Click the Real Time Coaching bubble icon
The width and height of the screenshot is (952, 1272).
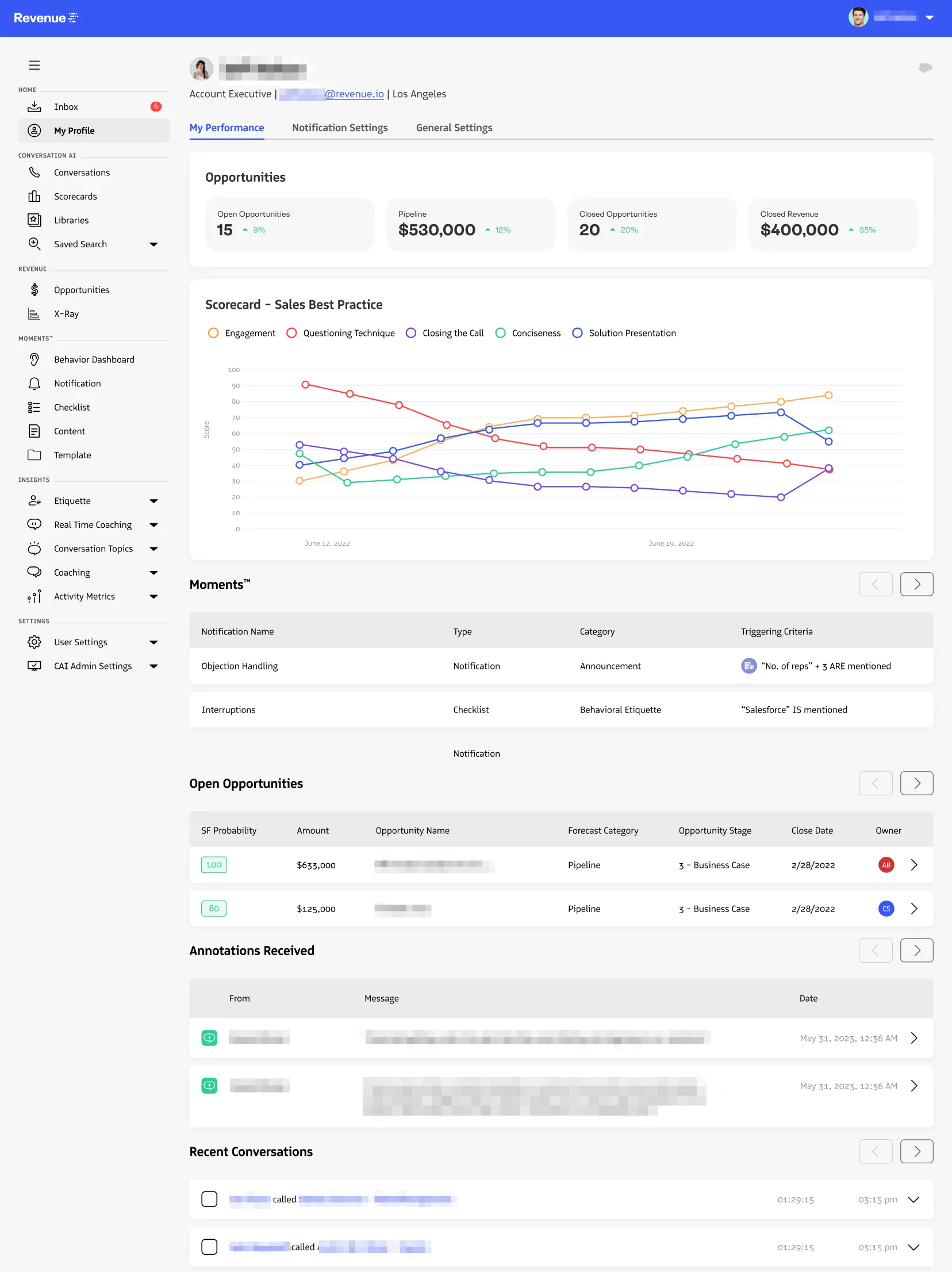click(34, 524)
